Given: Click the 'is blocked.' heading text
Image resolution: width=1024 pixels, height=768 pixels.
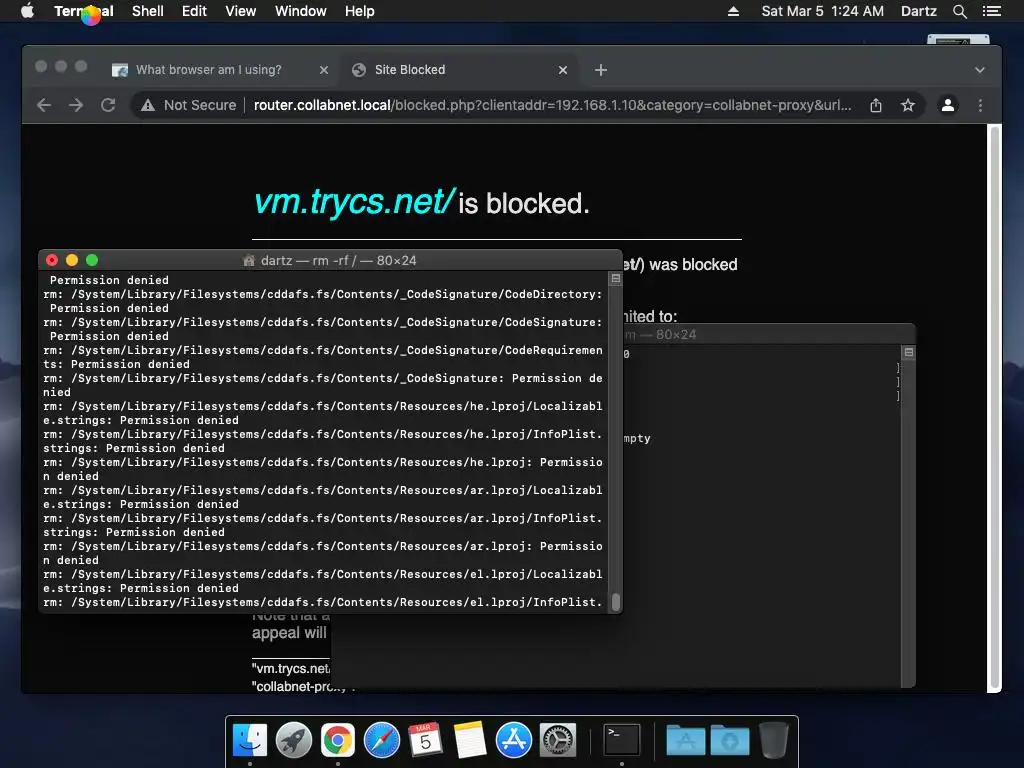Looking at the screenshot, I should (x=524, y=204).
